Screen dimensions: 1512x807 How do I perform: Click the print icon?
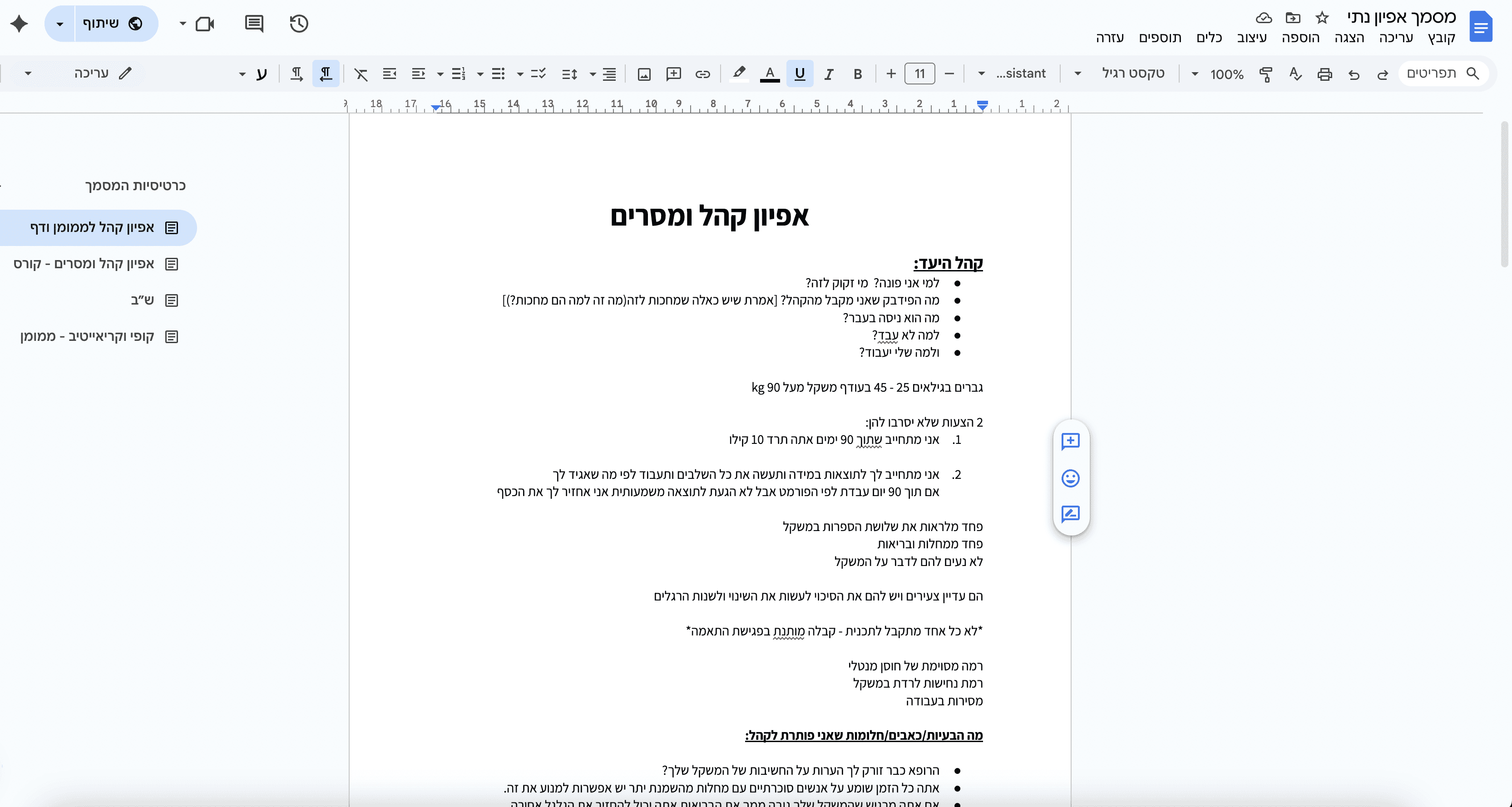(1324, 74)
